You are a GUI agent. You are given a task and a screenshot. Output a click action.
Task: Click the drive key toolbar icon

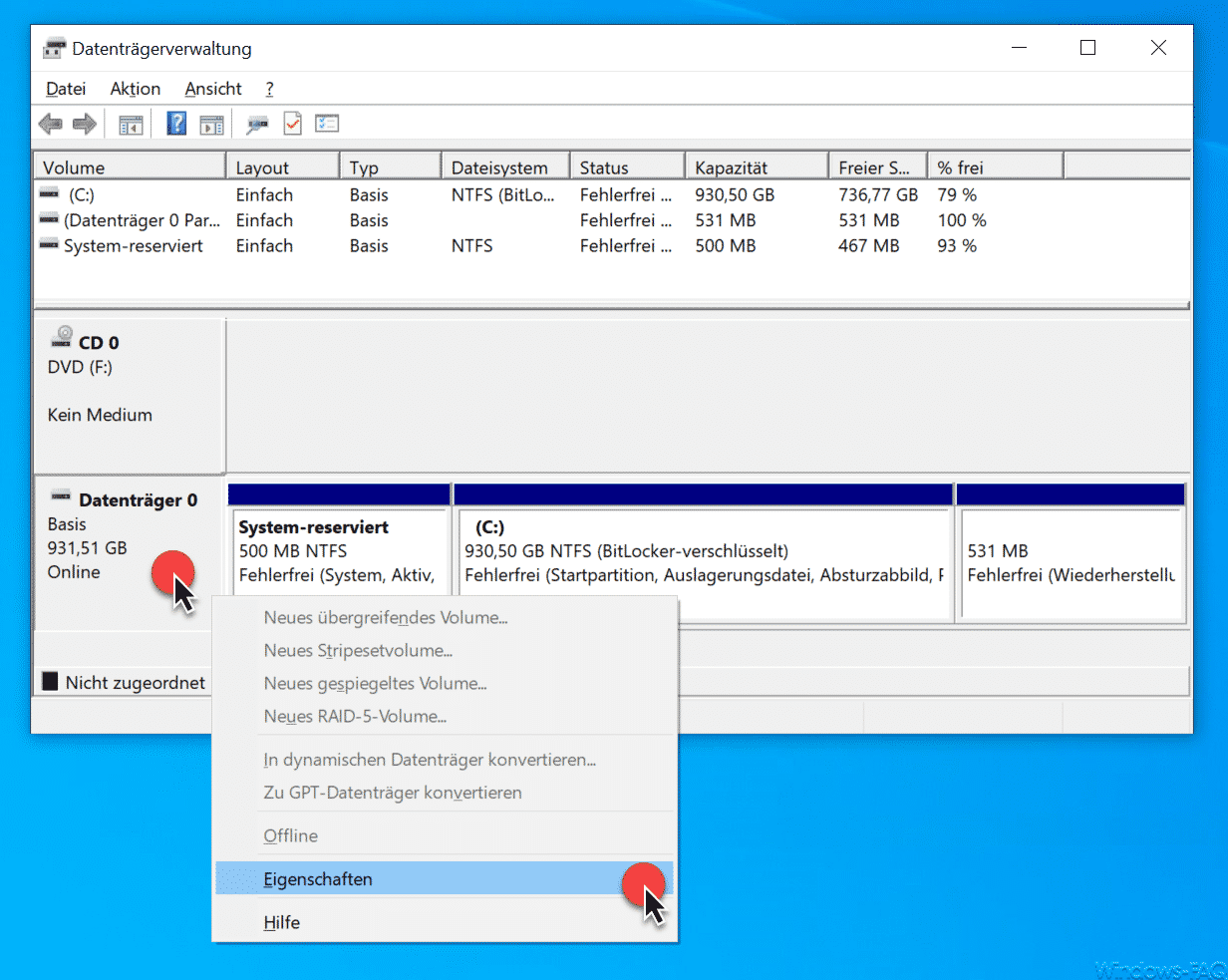point(257,125)
